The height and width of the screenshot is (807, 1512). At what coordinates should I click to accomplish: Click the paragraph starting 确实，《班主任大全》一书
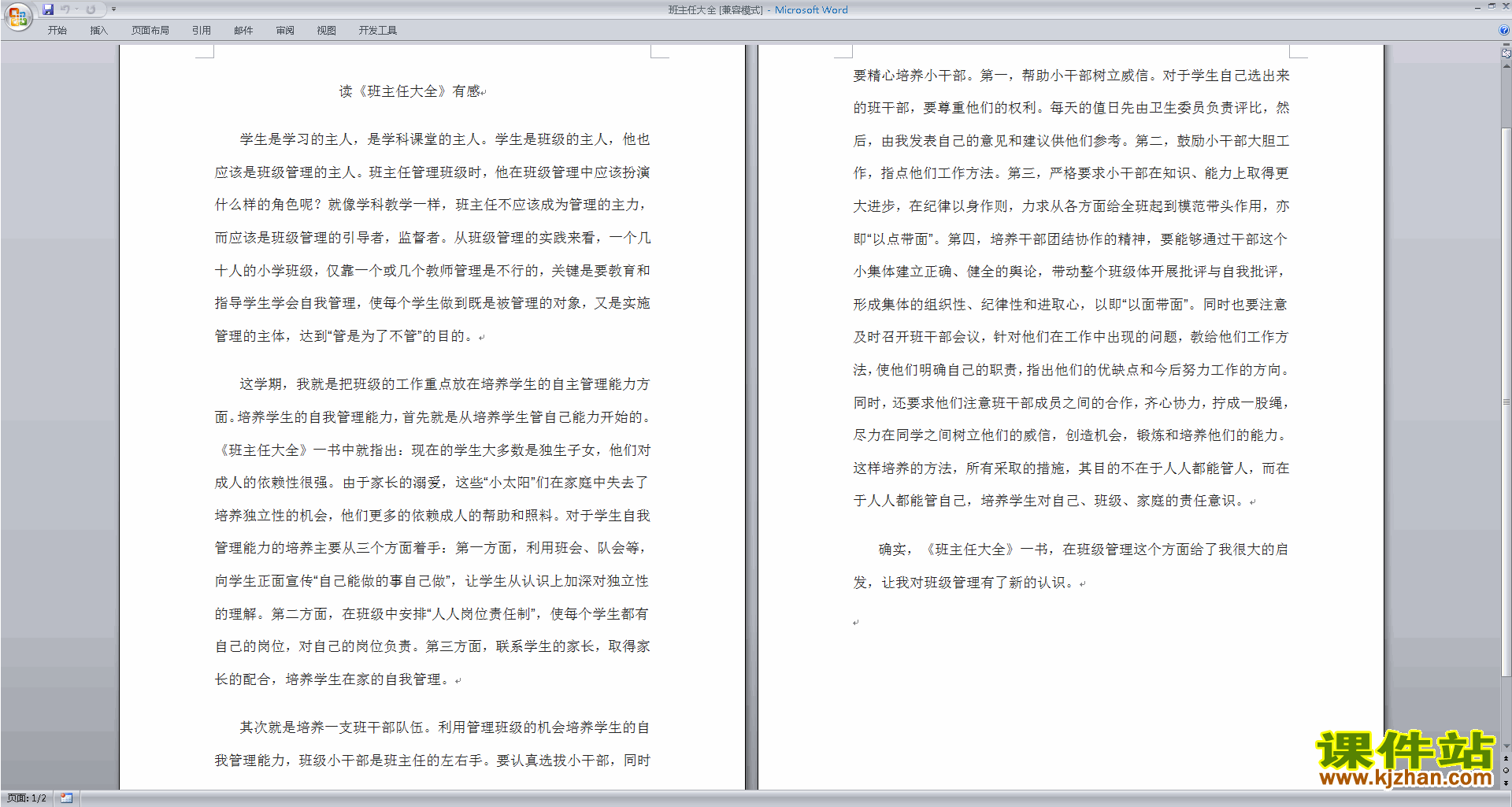coord(1071,566)
